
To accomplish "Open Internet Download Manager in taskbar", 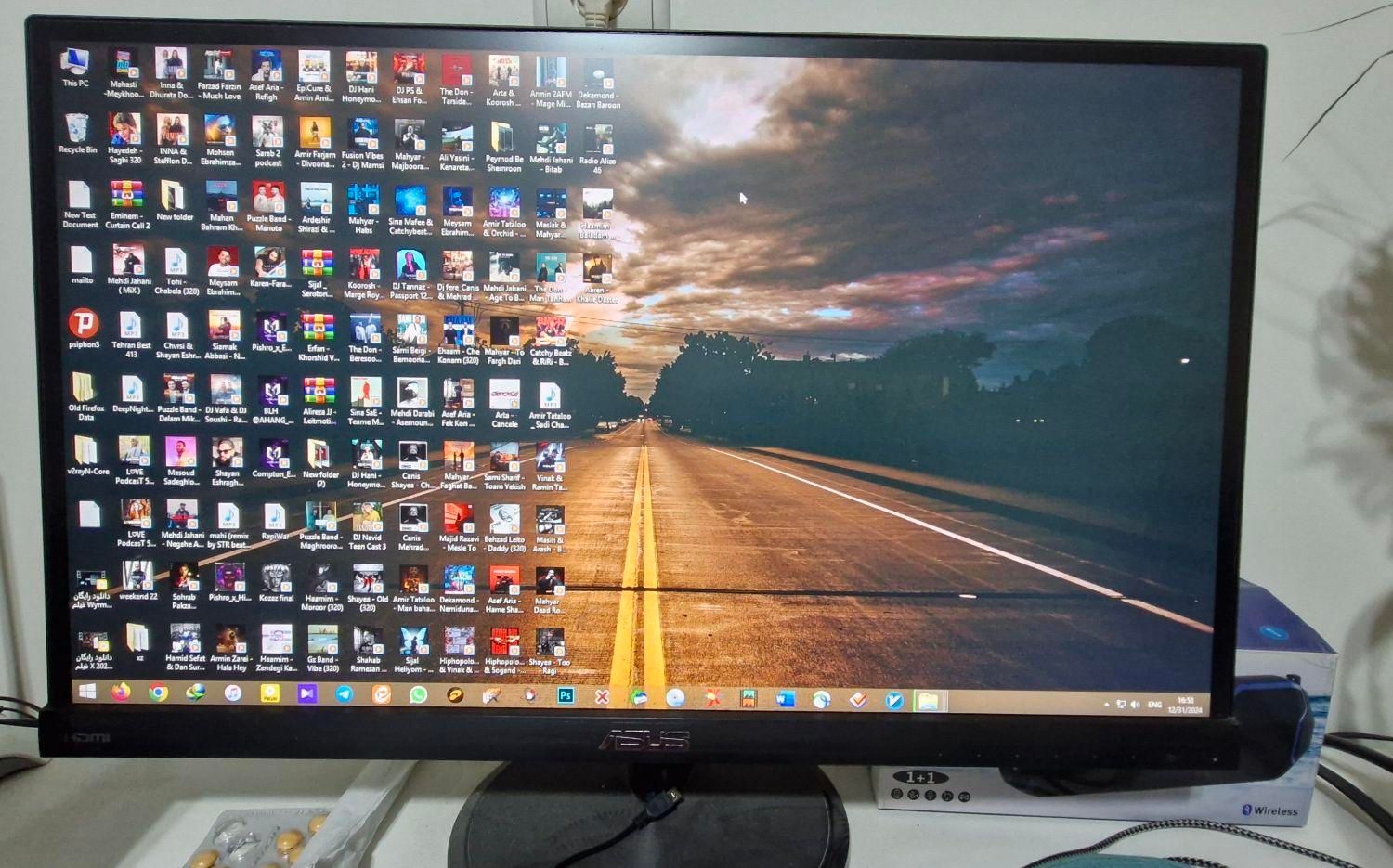I will [x=195, y=693].
